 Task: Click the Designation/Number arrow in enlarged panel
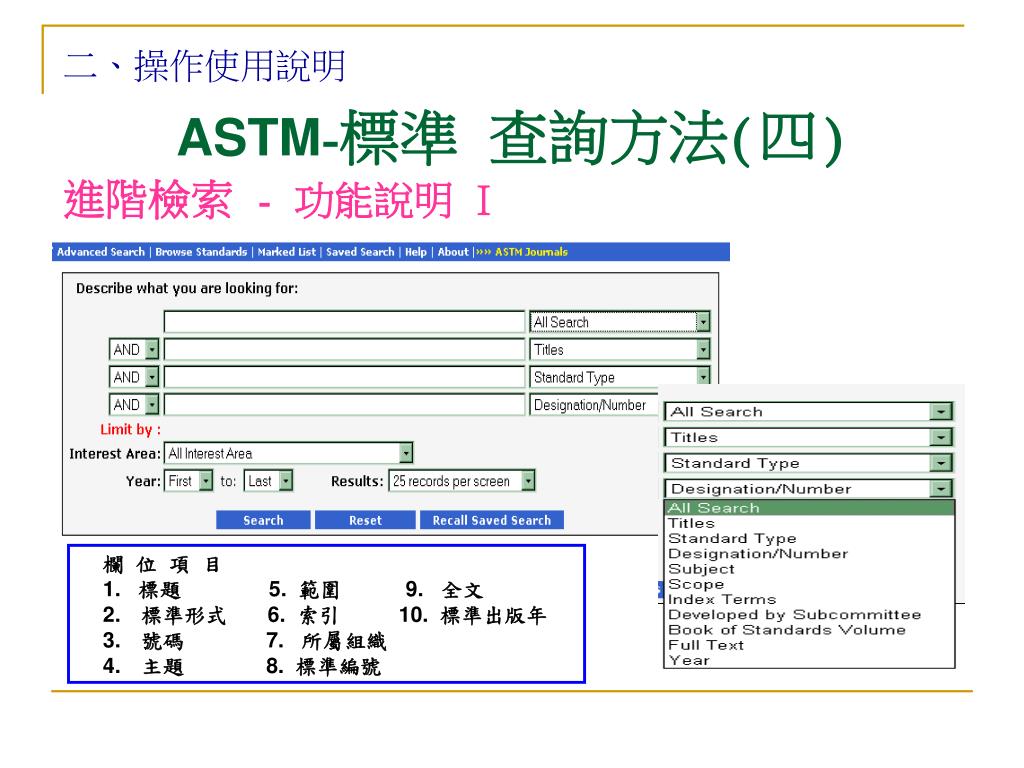(940, 488)
